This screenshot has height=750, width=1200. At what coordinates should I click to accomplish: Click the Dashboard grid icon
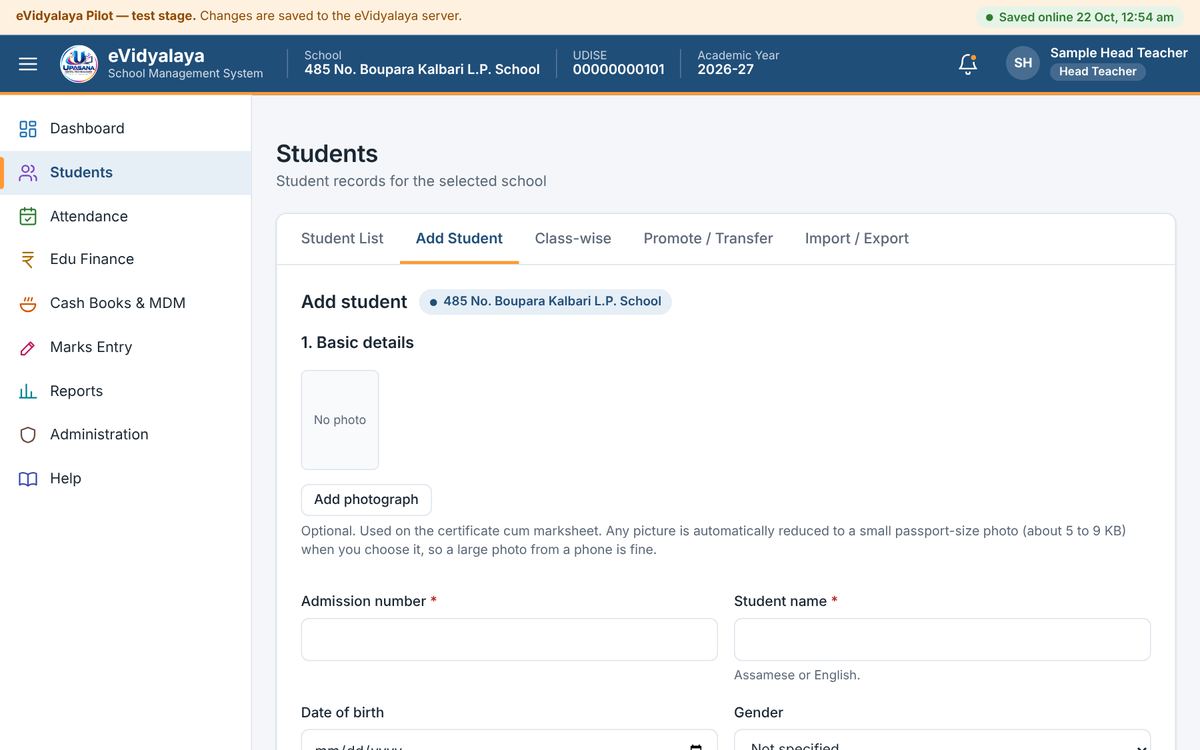[28, 128]
